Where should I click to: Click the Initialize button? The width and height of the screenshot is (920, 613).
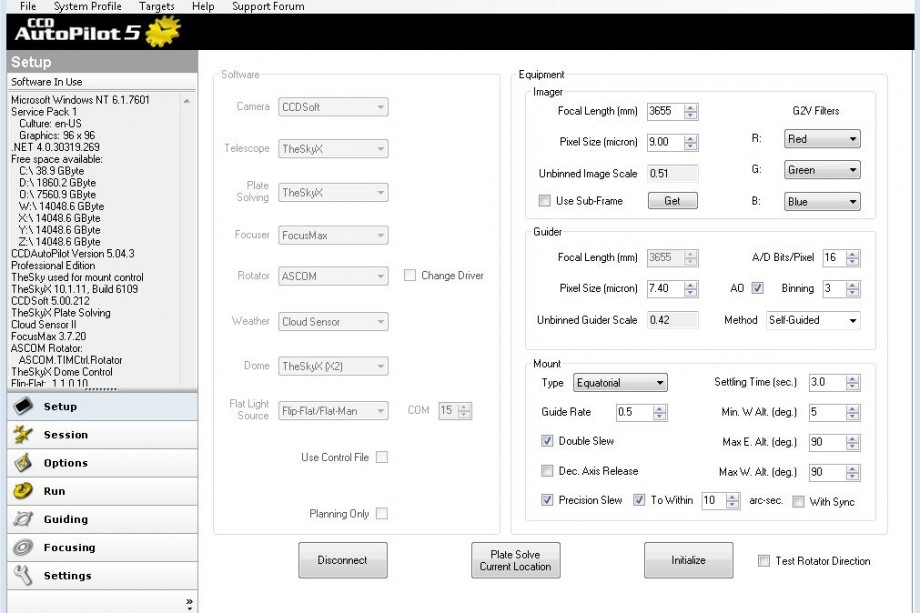click(688, 560)
